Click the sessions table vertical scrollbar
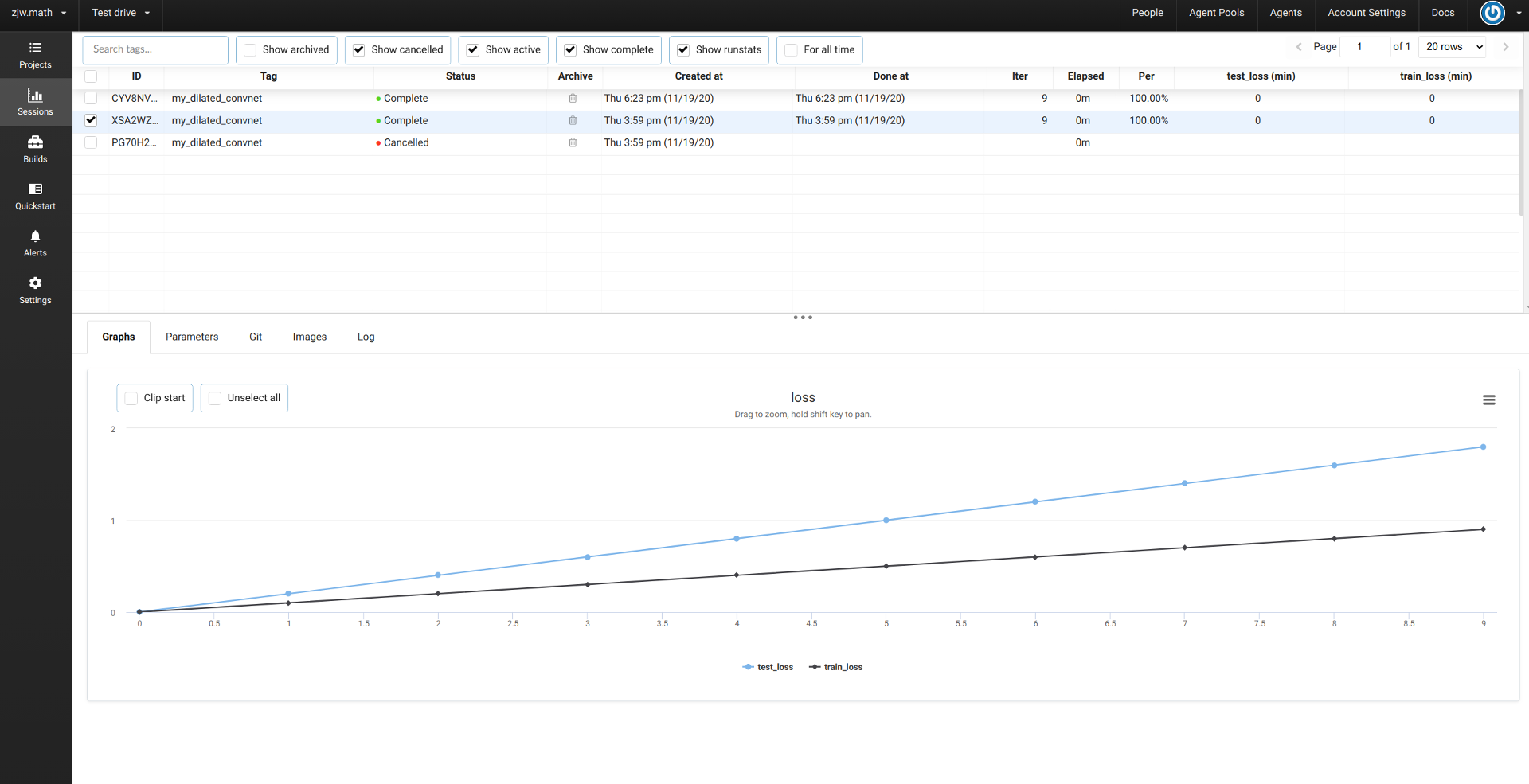Viewport: 1529px width, 784px height. (x=1523, y=152)
